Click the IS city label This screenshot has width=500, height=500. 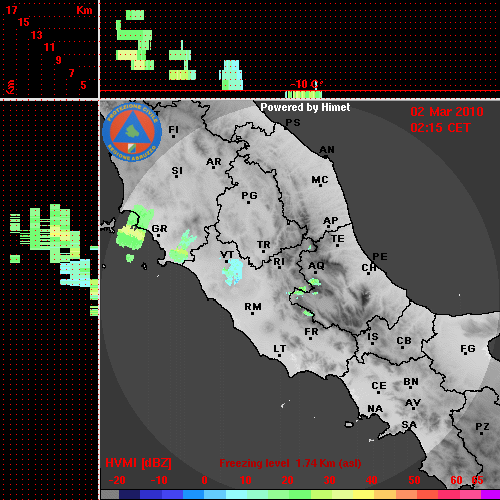click(373, 337)
